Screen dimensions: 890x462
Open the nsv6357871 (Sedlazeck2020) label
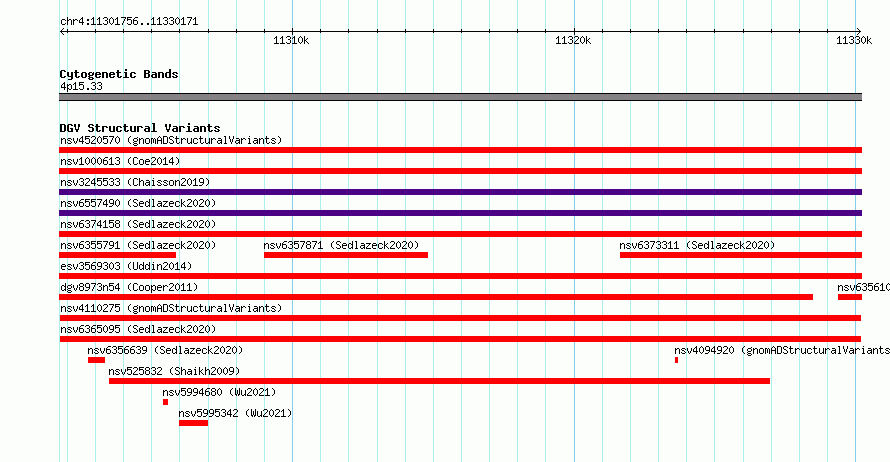[341, 245]
